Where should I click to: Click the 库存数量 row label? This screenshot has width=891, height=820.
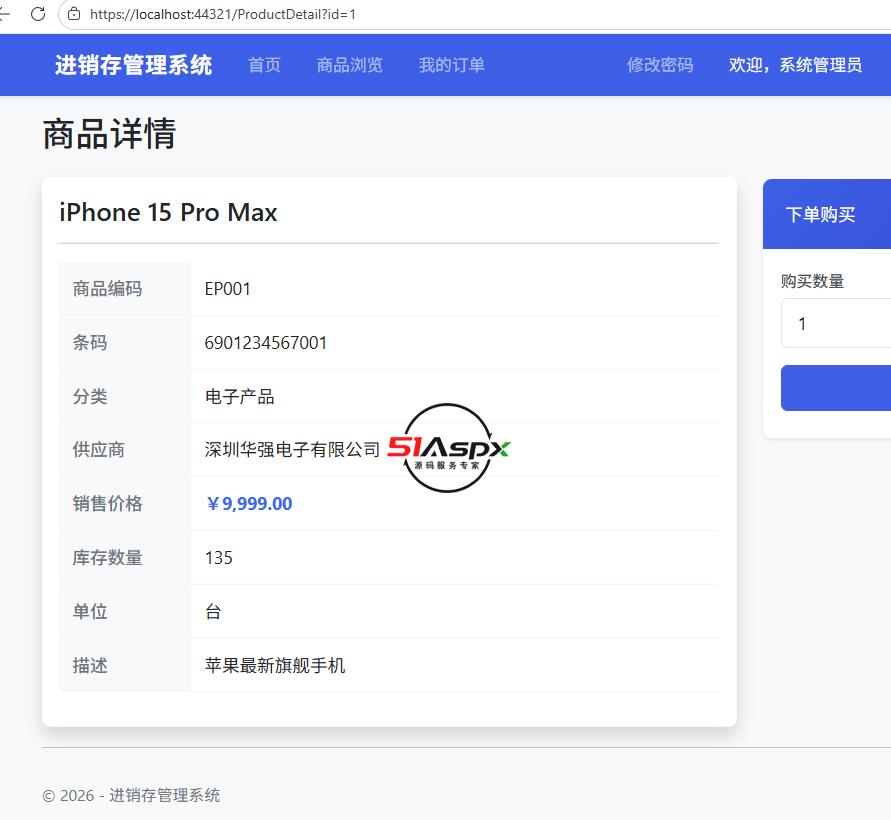click(107, 557)
